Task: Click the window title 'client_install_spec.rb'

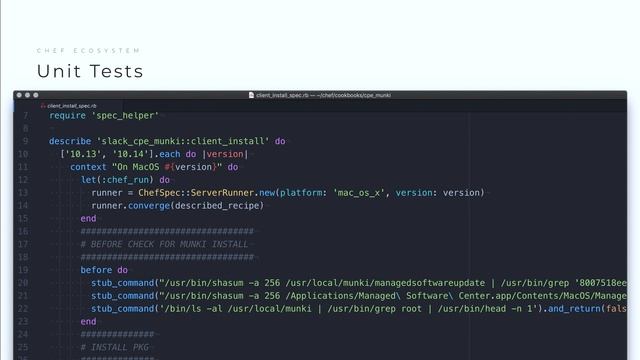Action: pos(282,95)
